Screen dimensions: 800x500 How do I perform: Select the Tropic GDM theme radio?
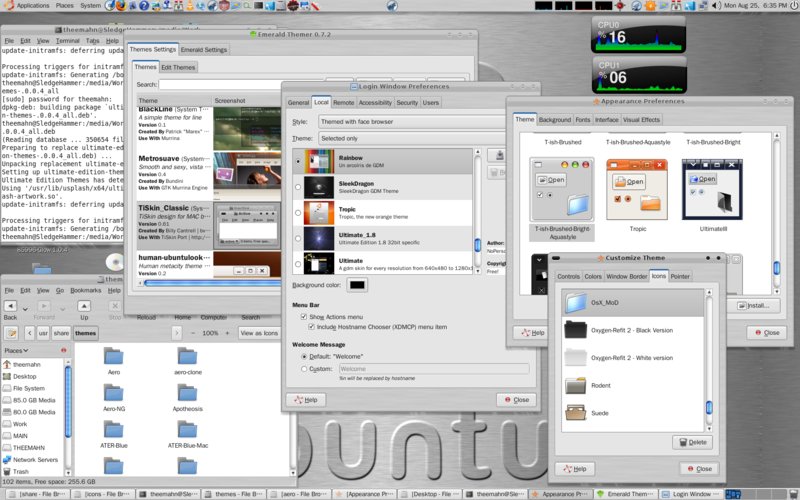(x=298, y=213)
